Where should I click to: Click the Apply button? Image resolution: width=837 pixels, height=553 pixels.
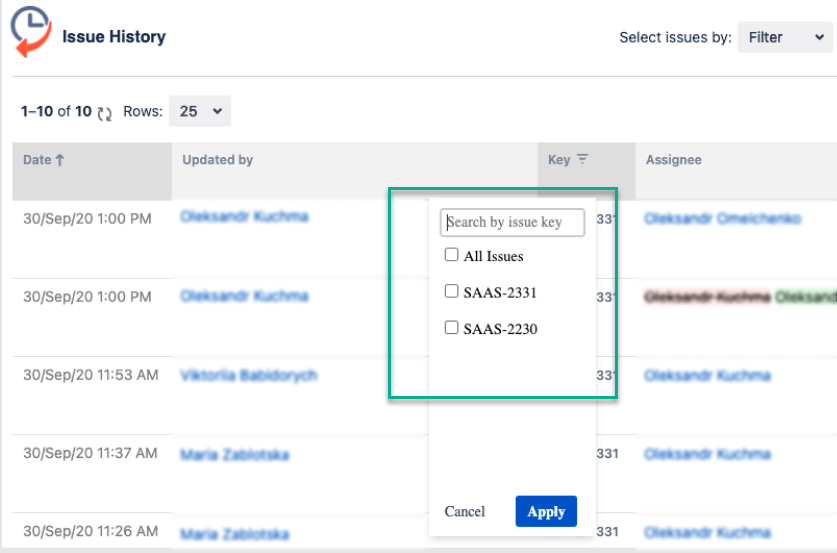(546, 511)
